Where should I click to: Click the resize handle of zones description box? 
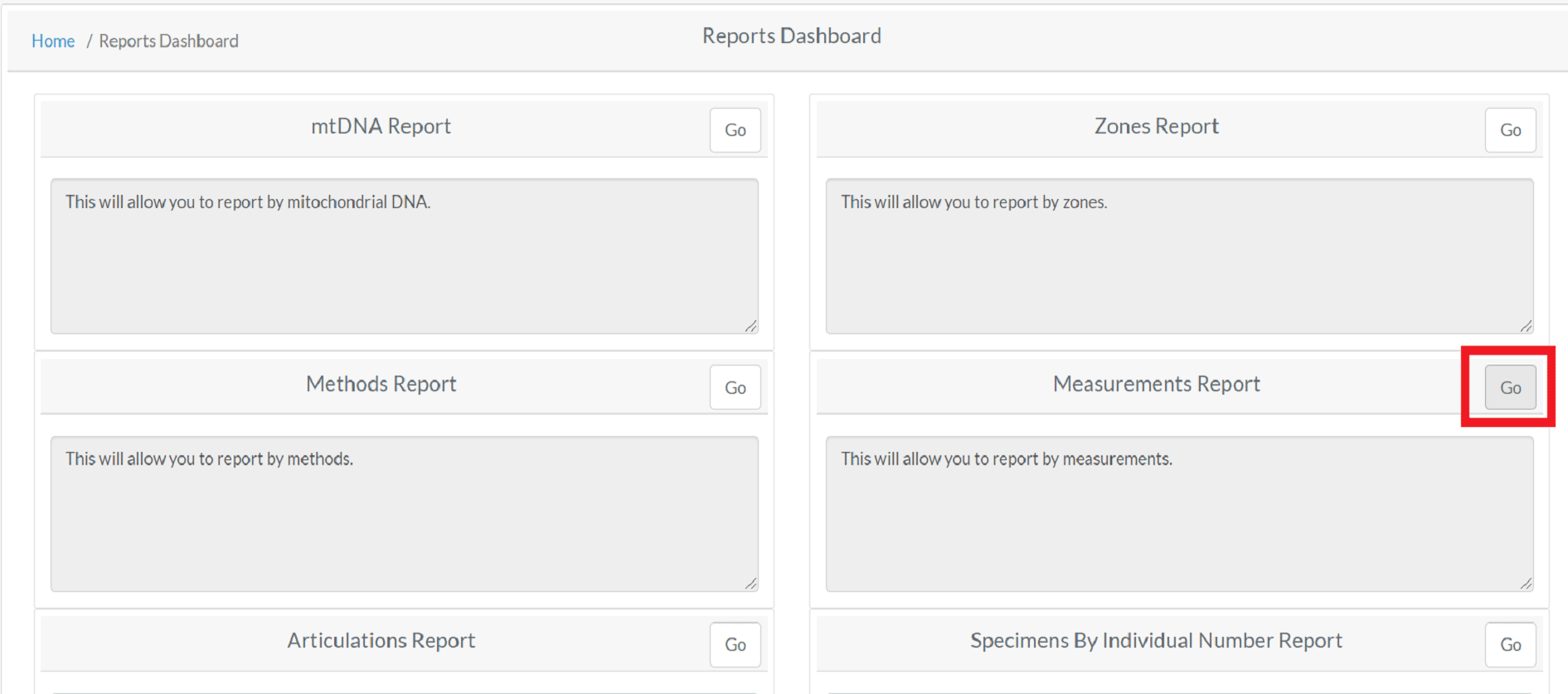pyautogui.click(x=1527, y=327)
